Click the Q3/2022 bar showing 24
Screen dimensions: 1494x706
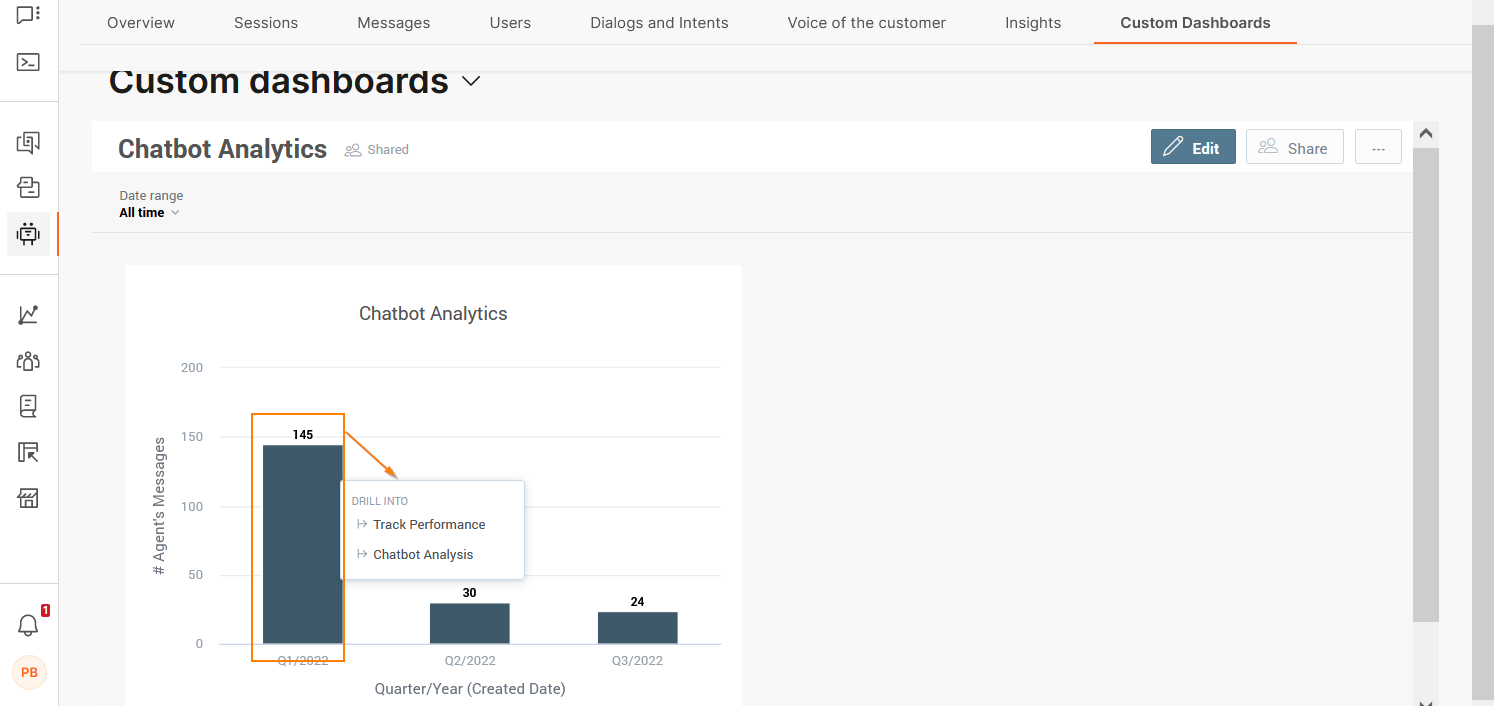tap(637, 627)
